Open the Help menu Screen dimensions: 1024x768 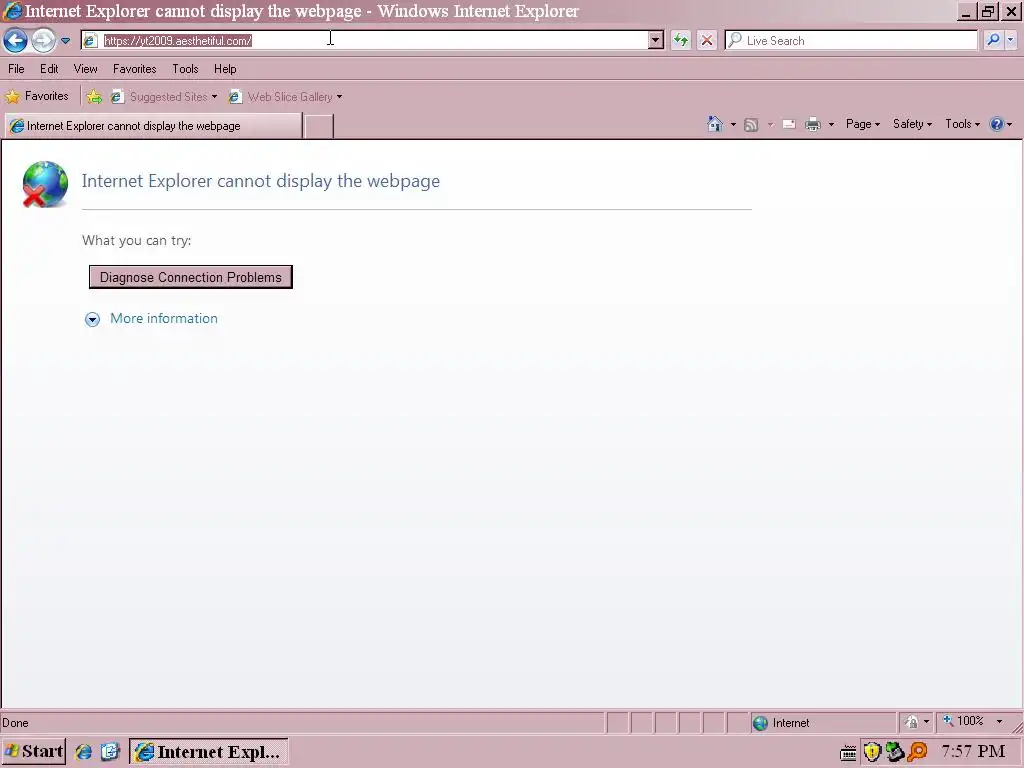225,69
